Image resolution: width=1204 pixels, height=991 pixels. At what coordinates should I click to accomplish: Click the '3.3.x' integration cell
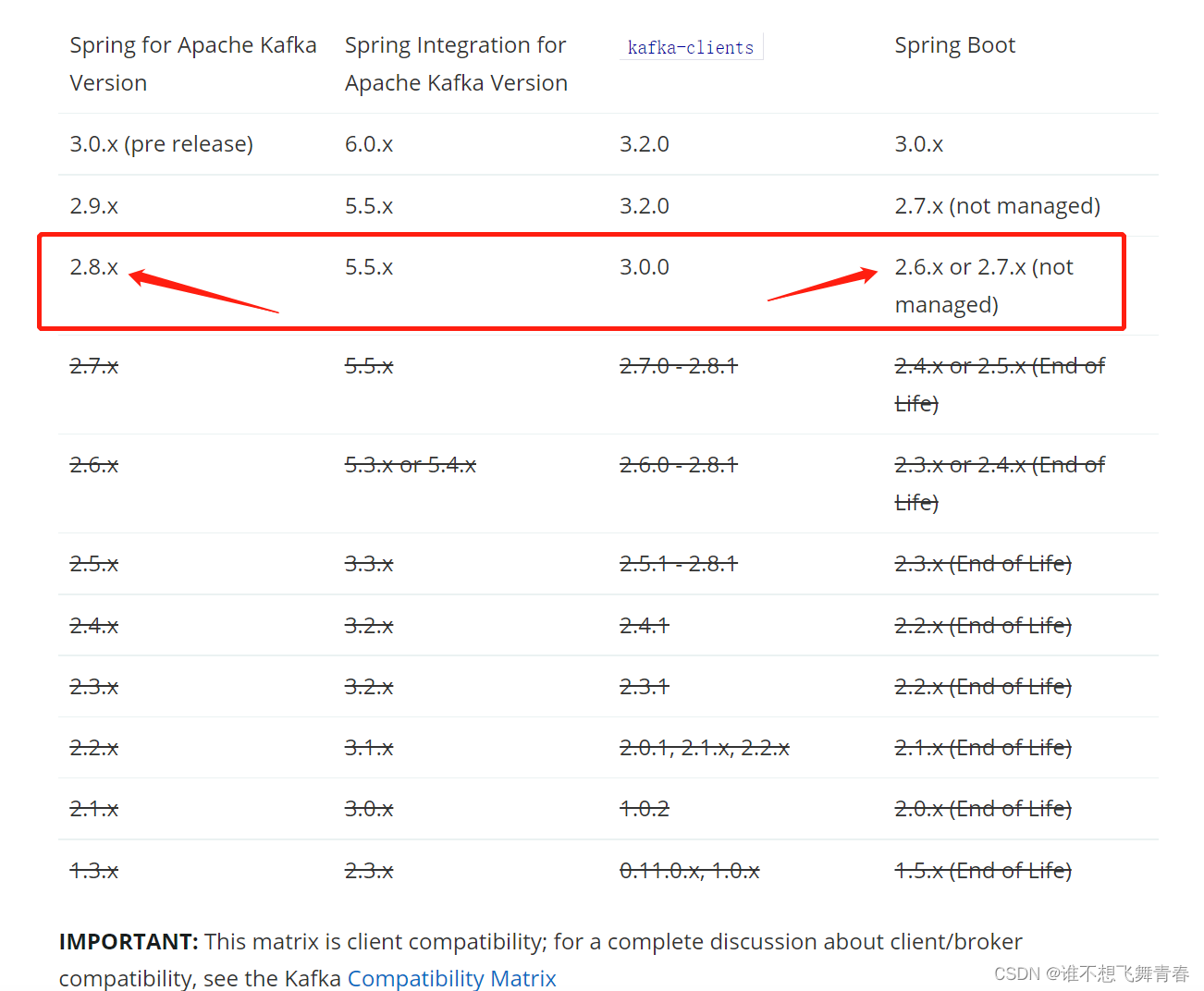369,564
